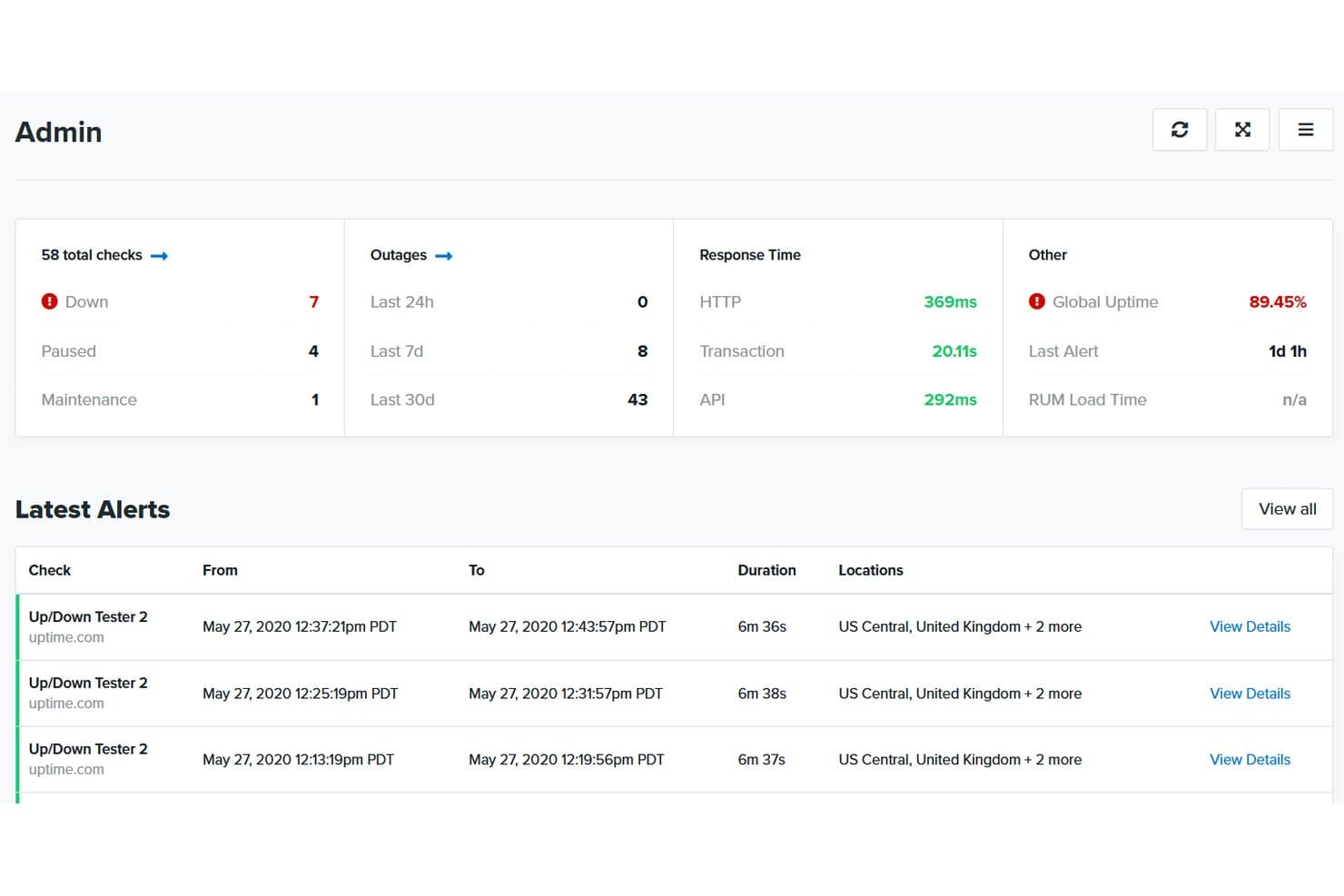Click the 6m 36s duration cell
This screenshot has height=896, width=1344.
pyautogui.click(x=762, y=626)
